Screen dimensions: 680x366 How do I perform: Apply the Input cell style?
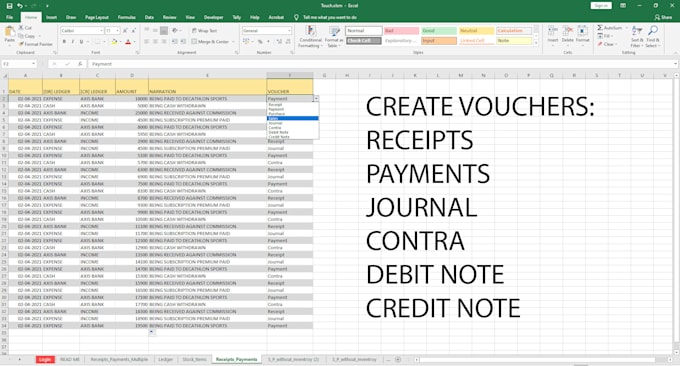439,41
